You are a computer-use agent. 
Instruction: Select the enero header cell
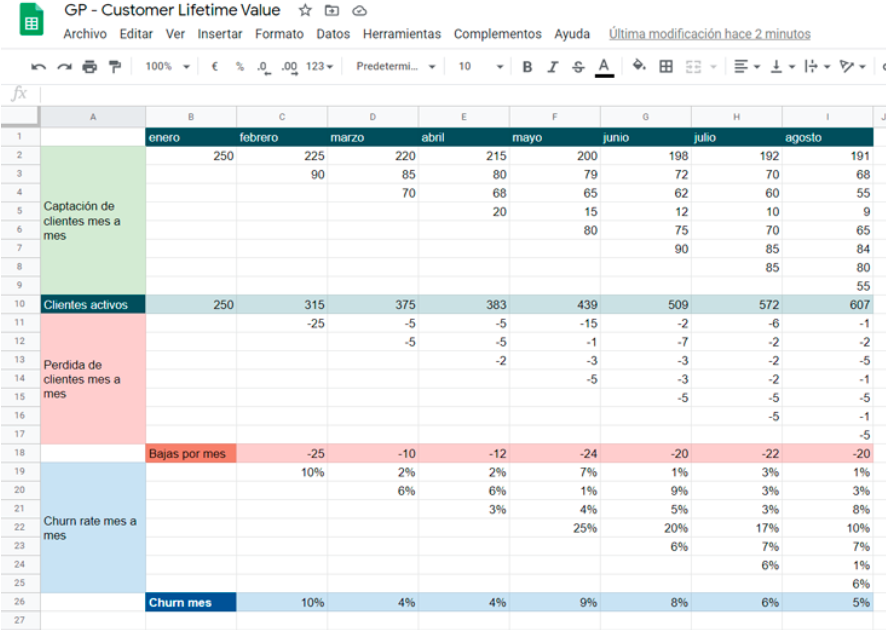(x=191, y=137)
